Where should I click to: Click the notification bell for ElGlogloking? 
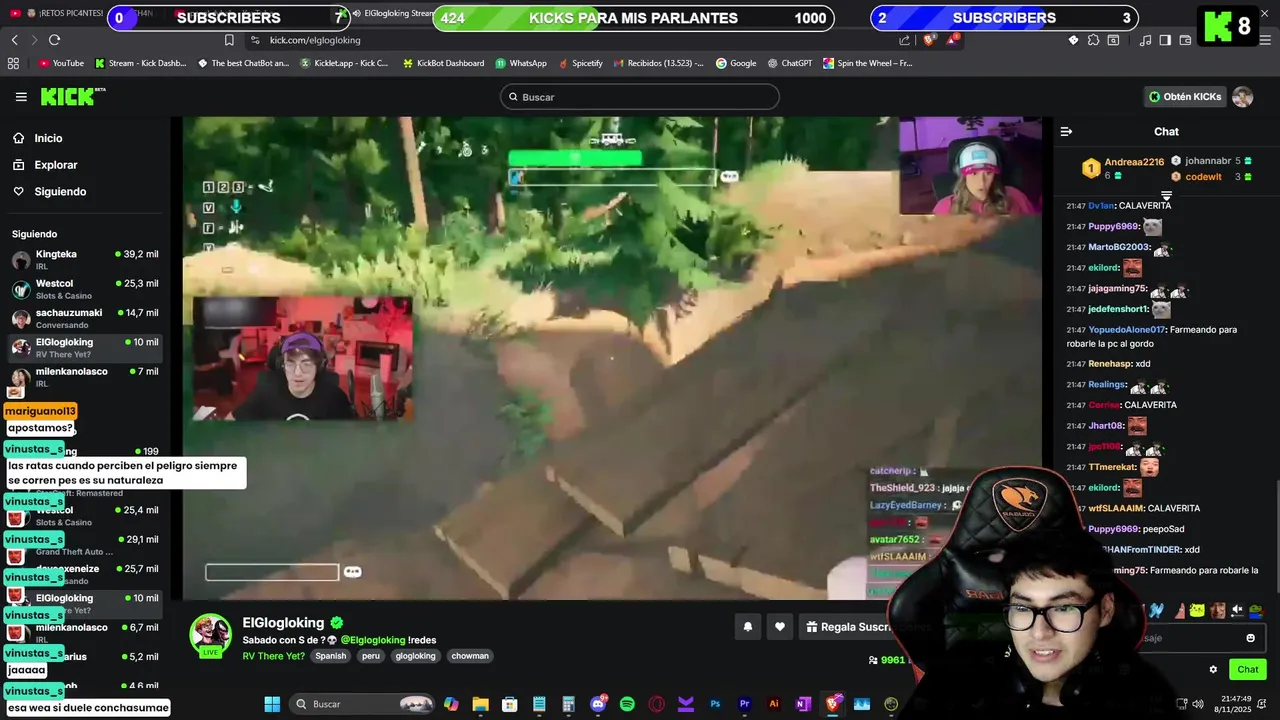tap(747, 627)
